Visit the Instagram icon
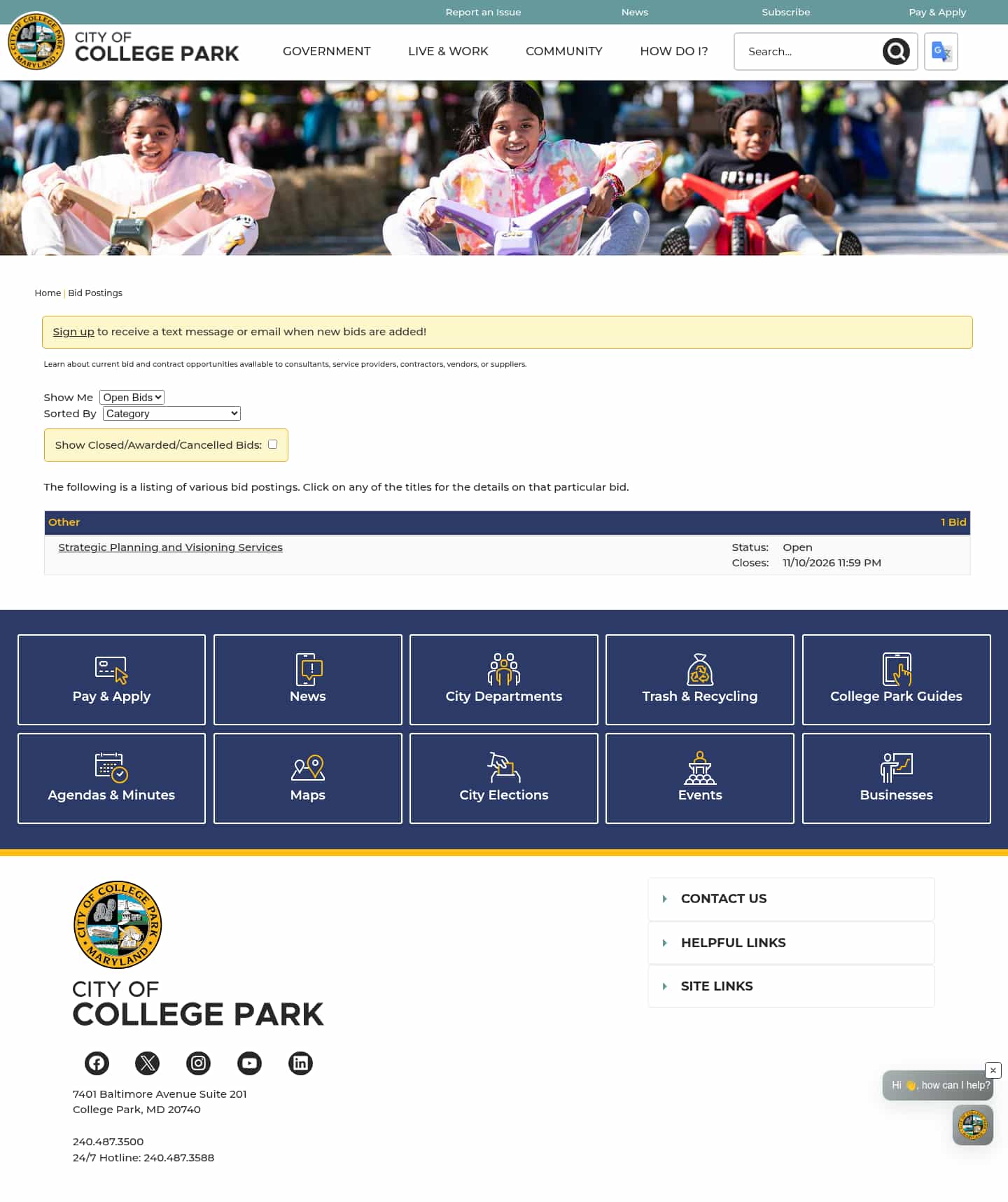Screen dimensions: 1008x1202 (198, 1063)
